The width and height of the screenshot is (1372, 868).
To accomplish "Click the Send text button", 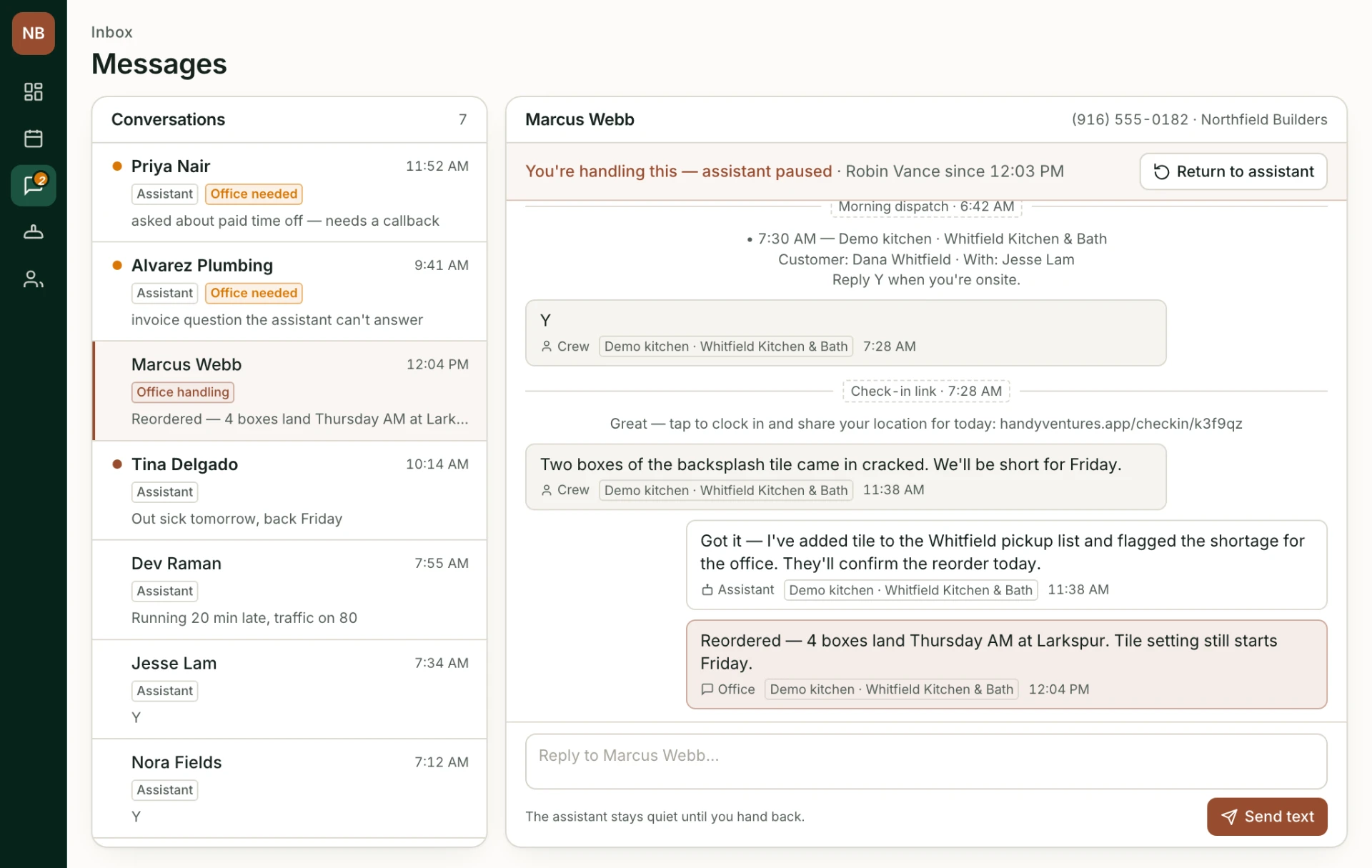I will (x=1266, y=817).
